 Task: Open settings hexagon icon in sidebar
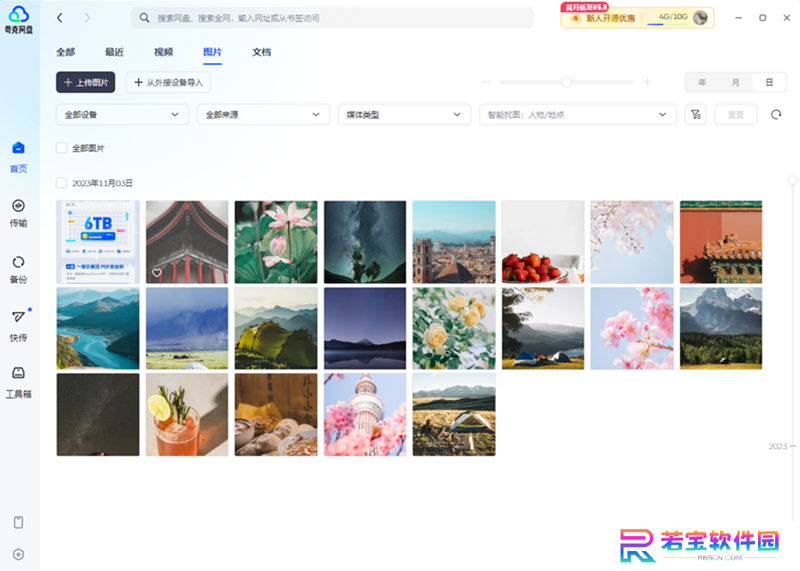click(18, 554)
